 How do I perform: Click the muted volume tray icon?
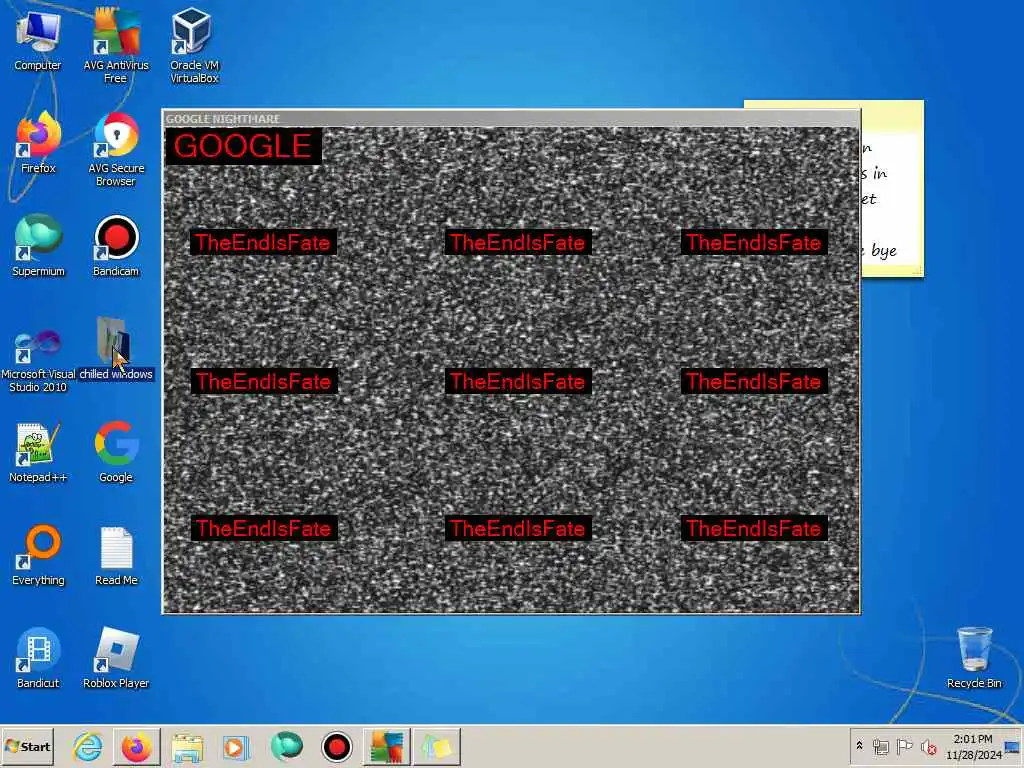[x=928, y=746]
